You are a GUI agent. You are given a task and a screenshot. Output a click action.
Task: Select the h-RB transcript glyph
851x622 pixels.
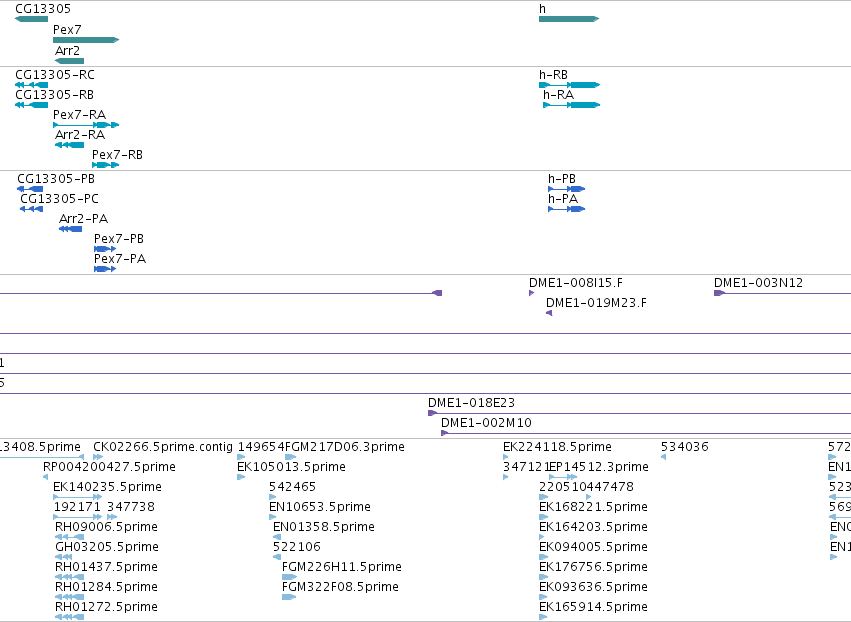click(569, 85)
